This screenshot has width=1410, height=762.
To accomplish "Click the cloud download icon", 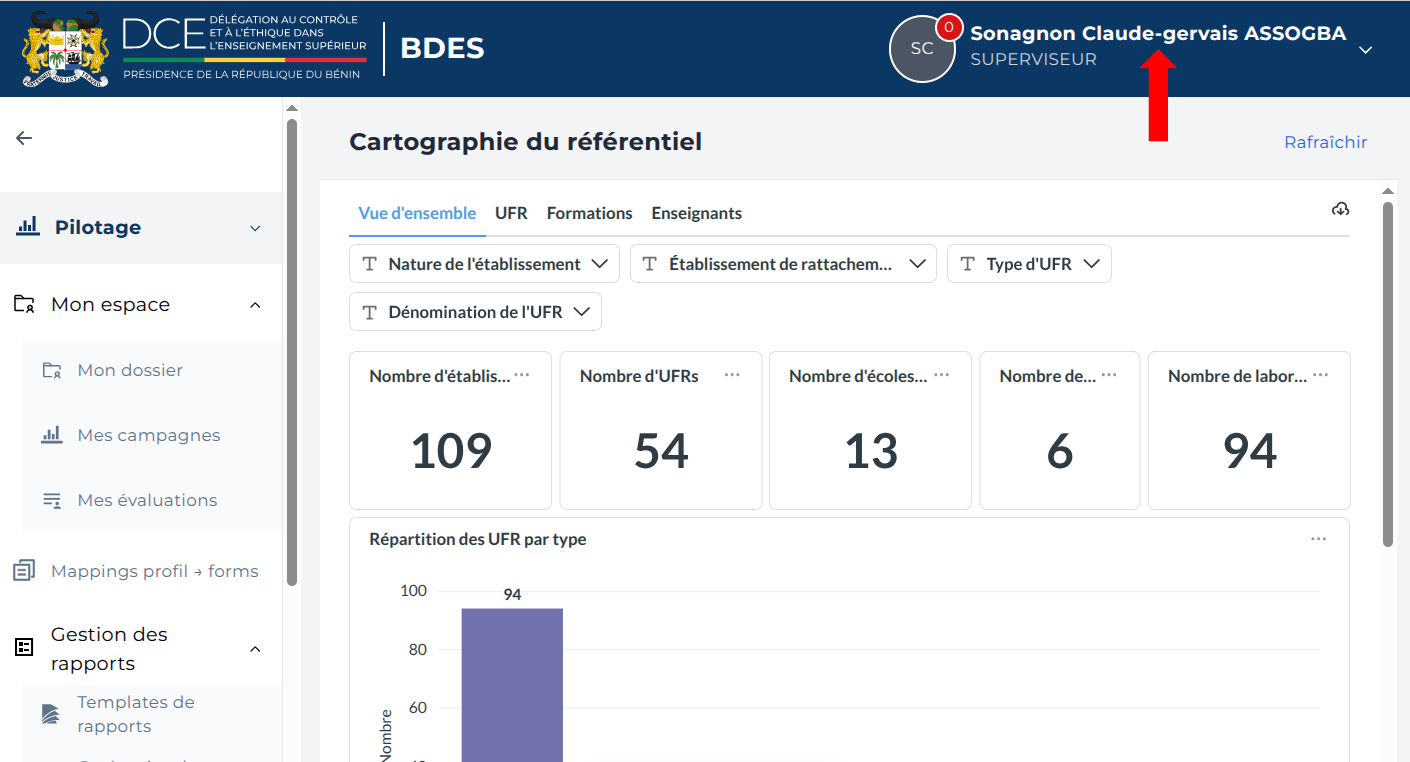I will [x=1341, y=209].
